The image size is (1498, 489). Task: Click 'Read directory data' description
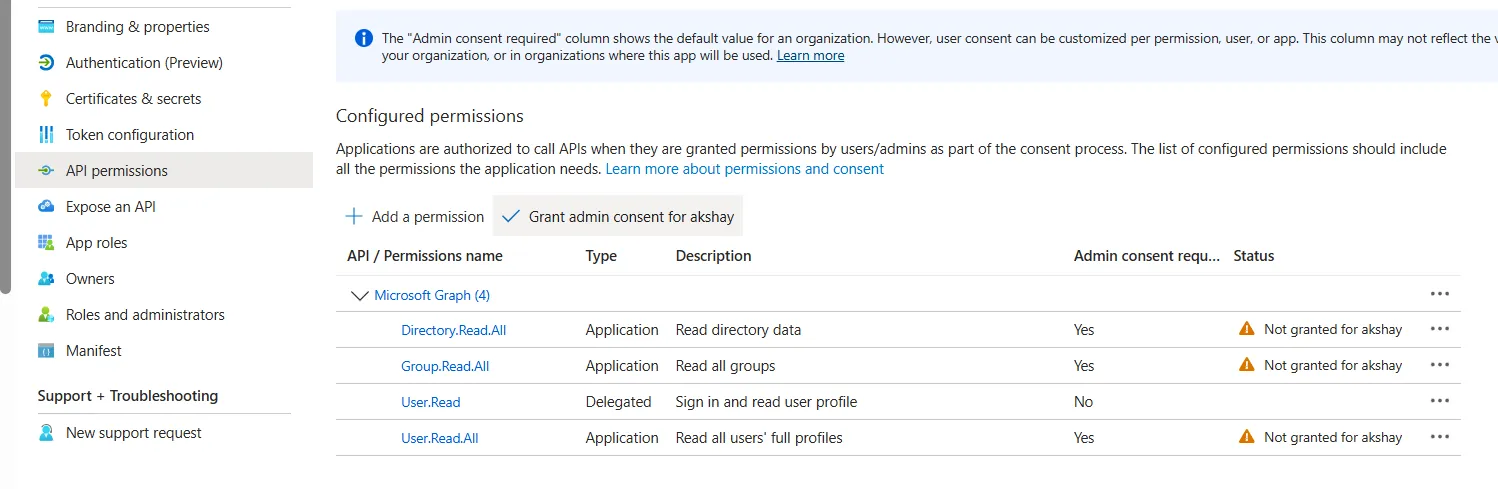tap(738, 330)
